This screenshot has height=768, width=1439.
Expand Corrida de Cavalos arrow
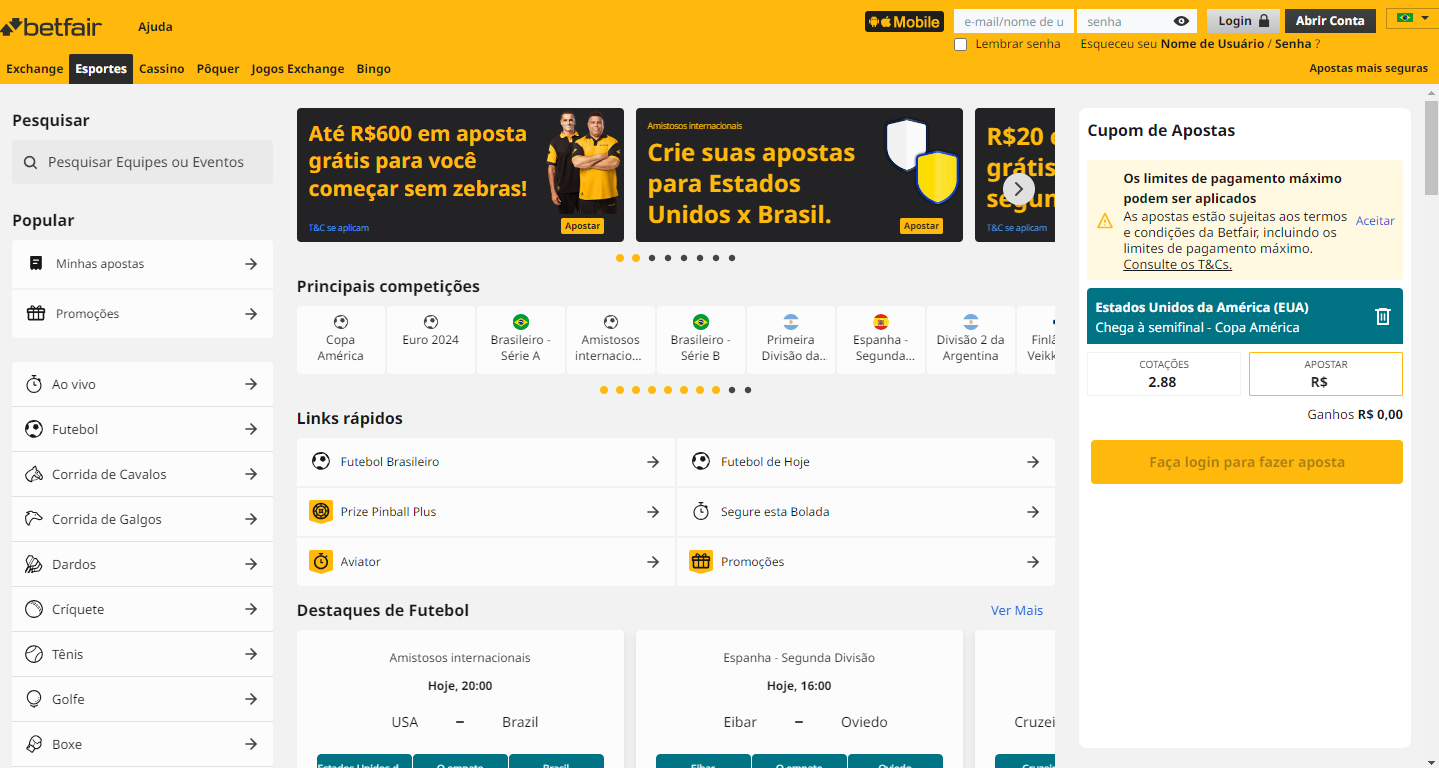251,474
